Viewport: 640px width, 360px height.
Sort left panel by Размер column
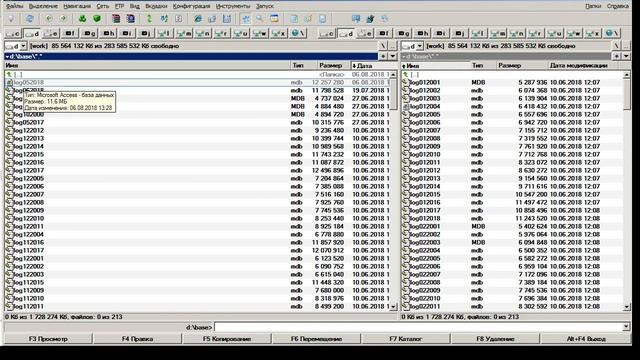(x=333, y=65)
